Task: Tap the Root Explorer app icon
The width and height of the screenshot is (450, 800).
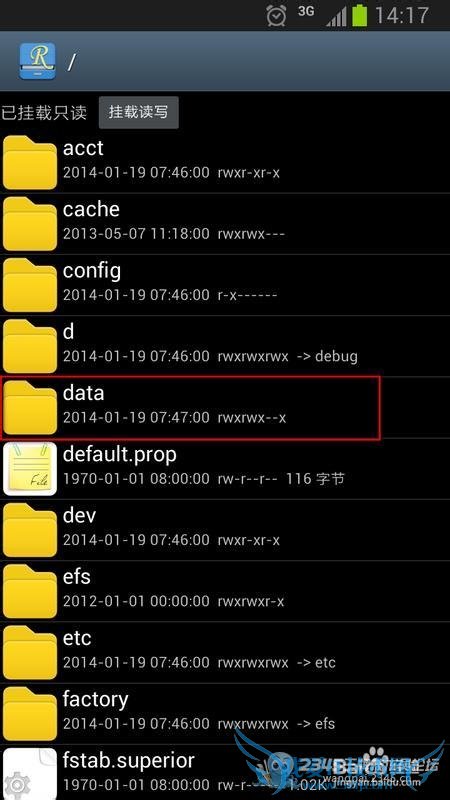Action: [x=37, y=61]
